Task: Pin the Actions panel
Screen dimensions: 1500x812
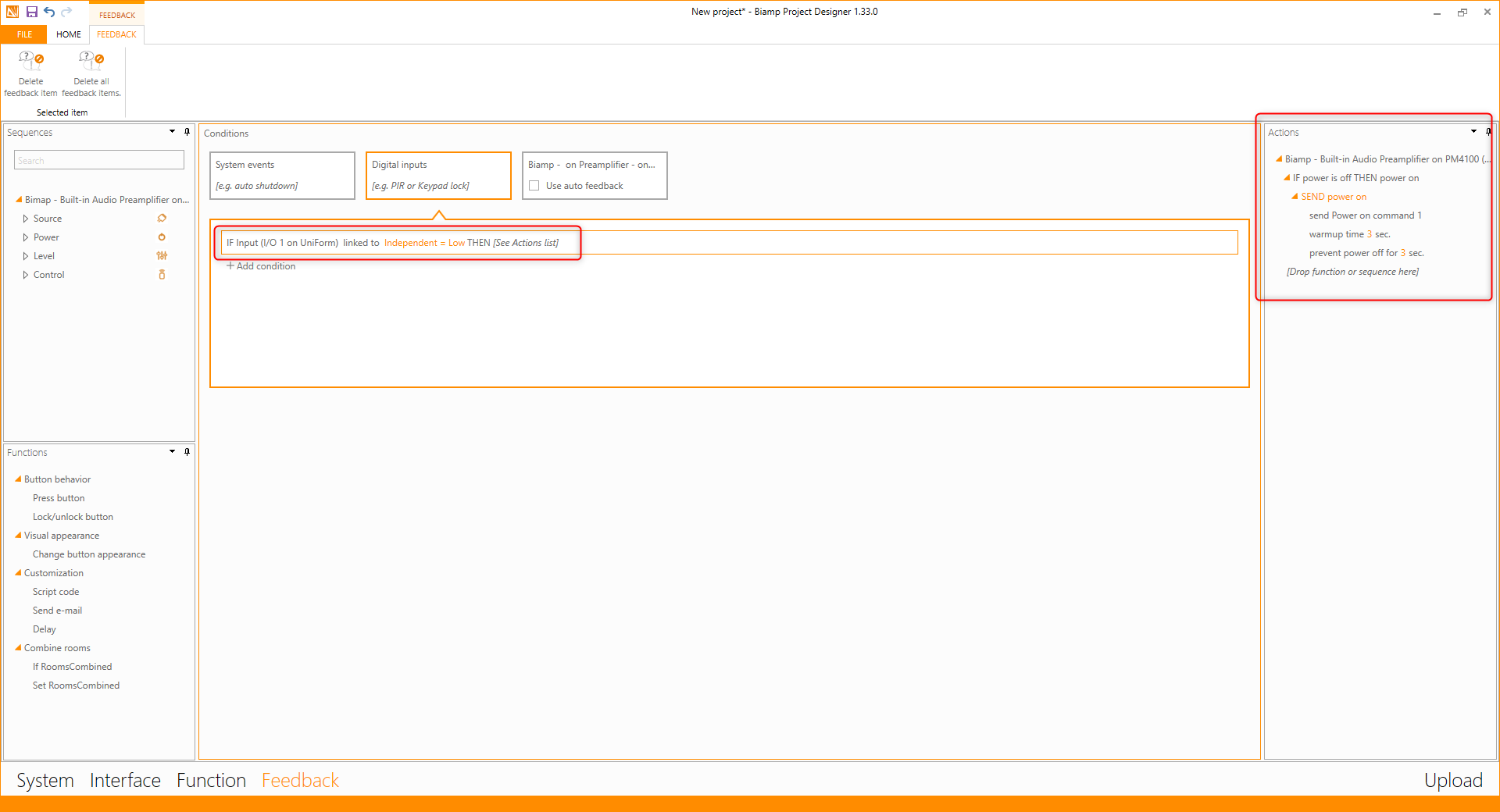Action: (x=1488, y=132)
